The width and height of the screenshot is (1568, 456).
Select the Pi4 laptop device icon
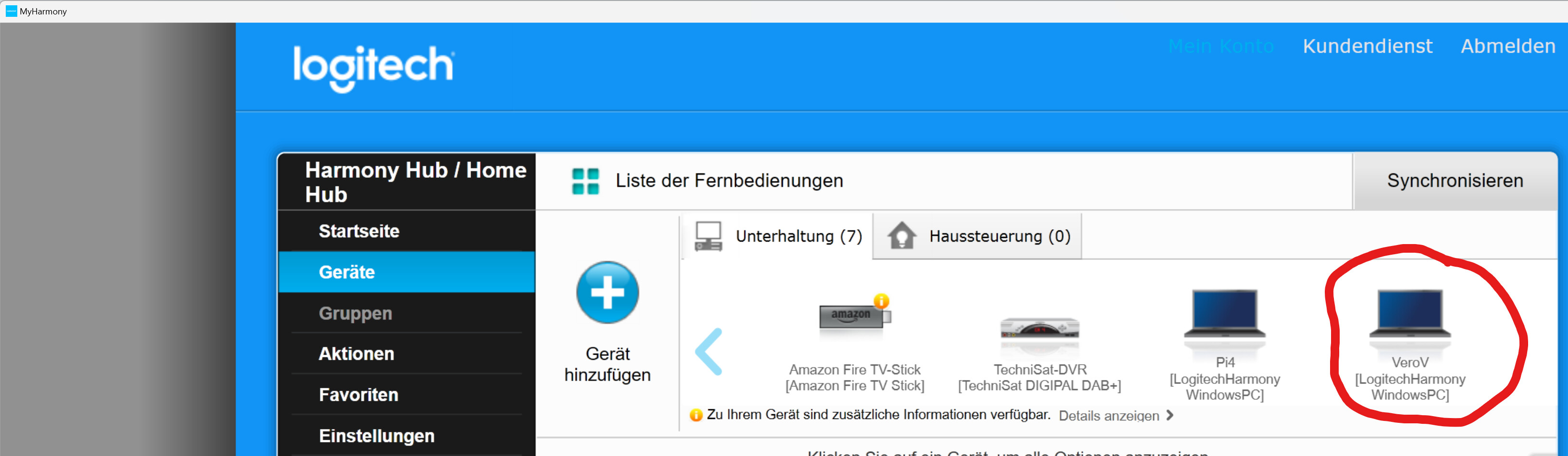point(1225,314)
